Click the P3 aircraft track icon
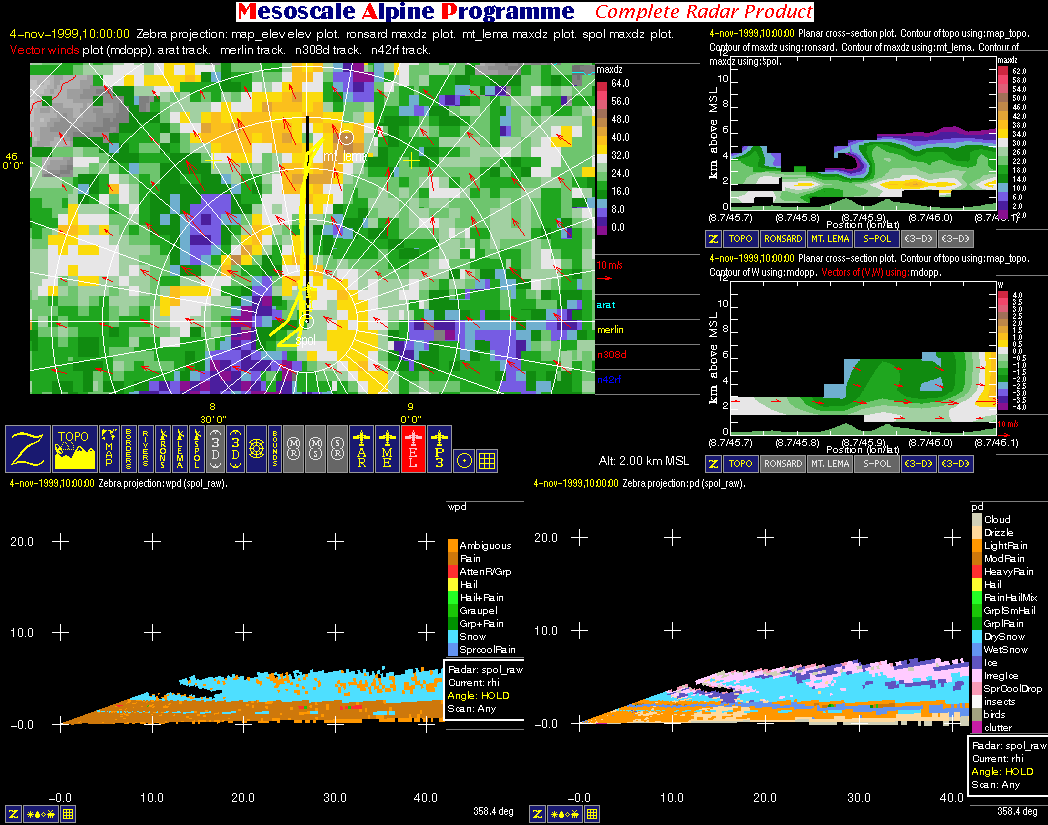Viewport: 1048px width, 825px height. [439, 449]
